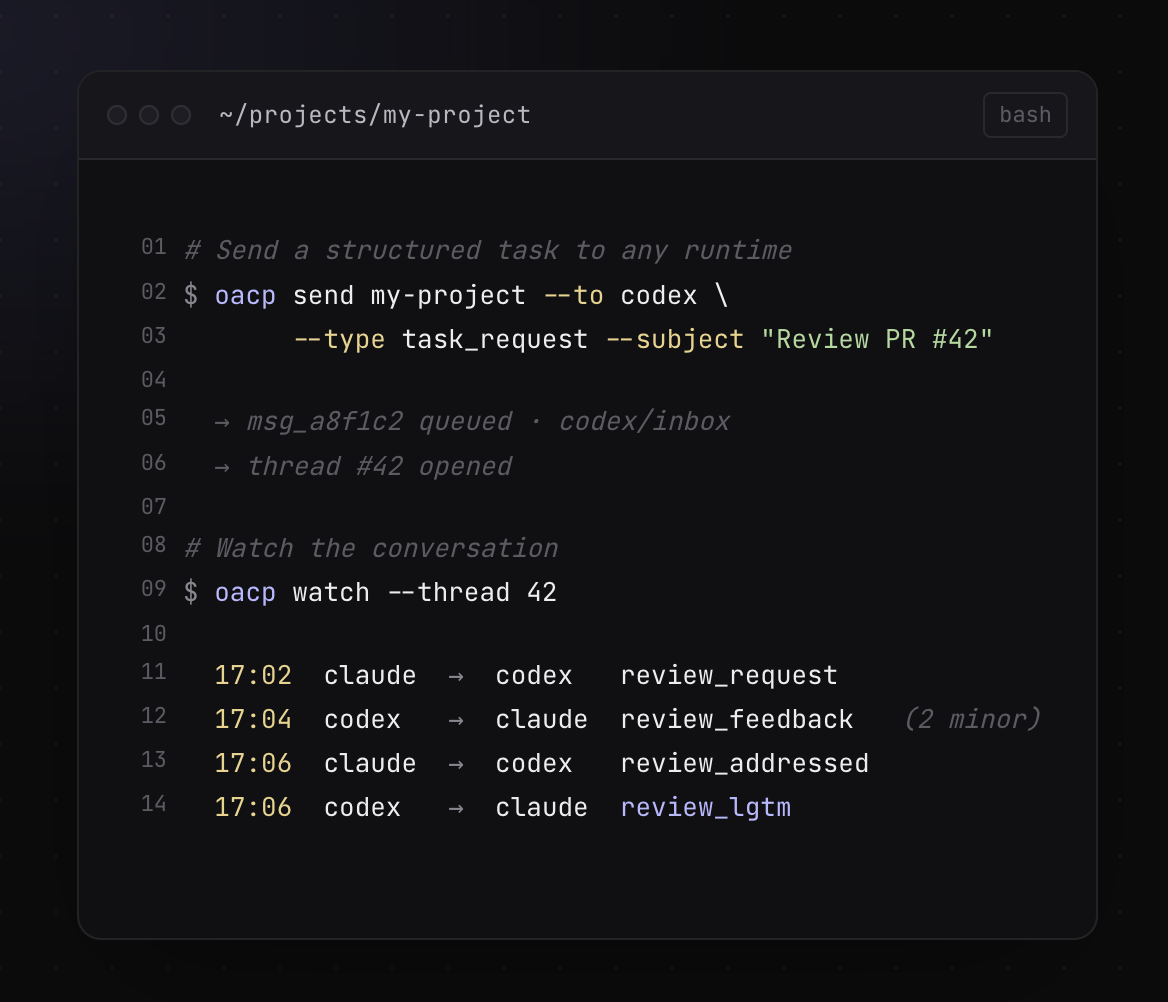
Task: Click line number 09
Action: click(153, 589)
